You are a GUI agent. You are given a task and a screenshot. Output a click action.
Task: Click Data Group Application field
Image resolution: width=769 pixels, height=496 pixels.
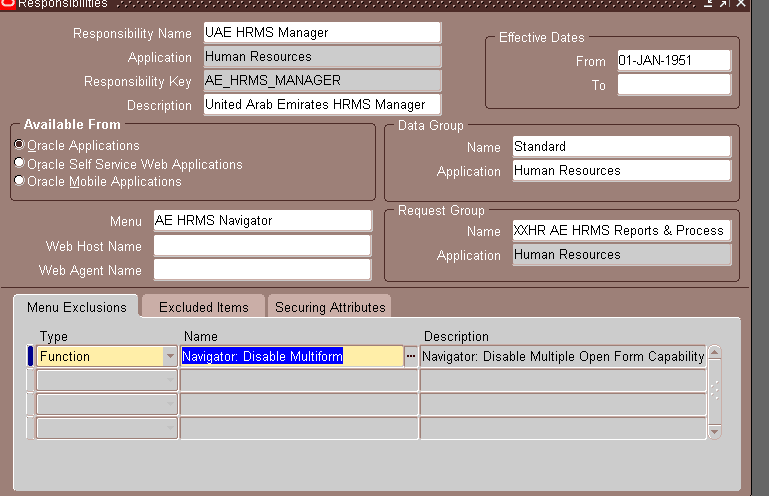click(x=621, y=171)
